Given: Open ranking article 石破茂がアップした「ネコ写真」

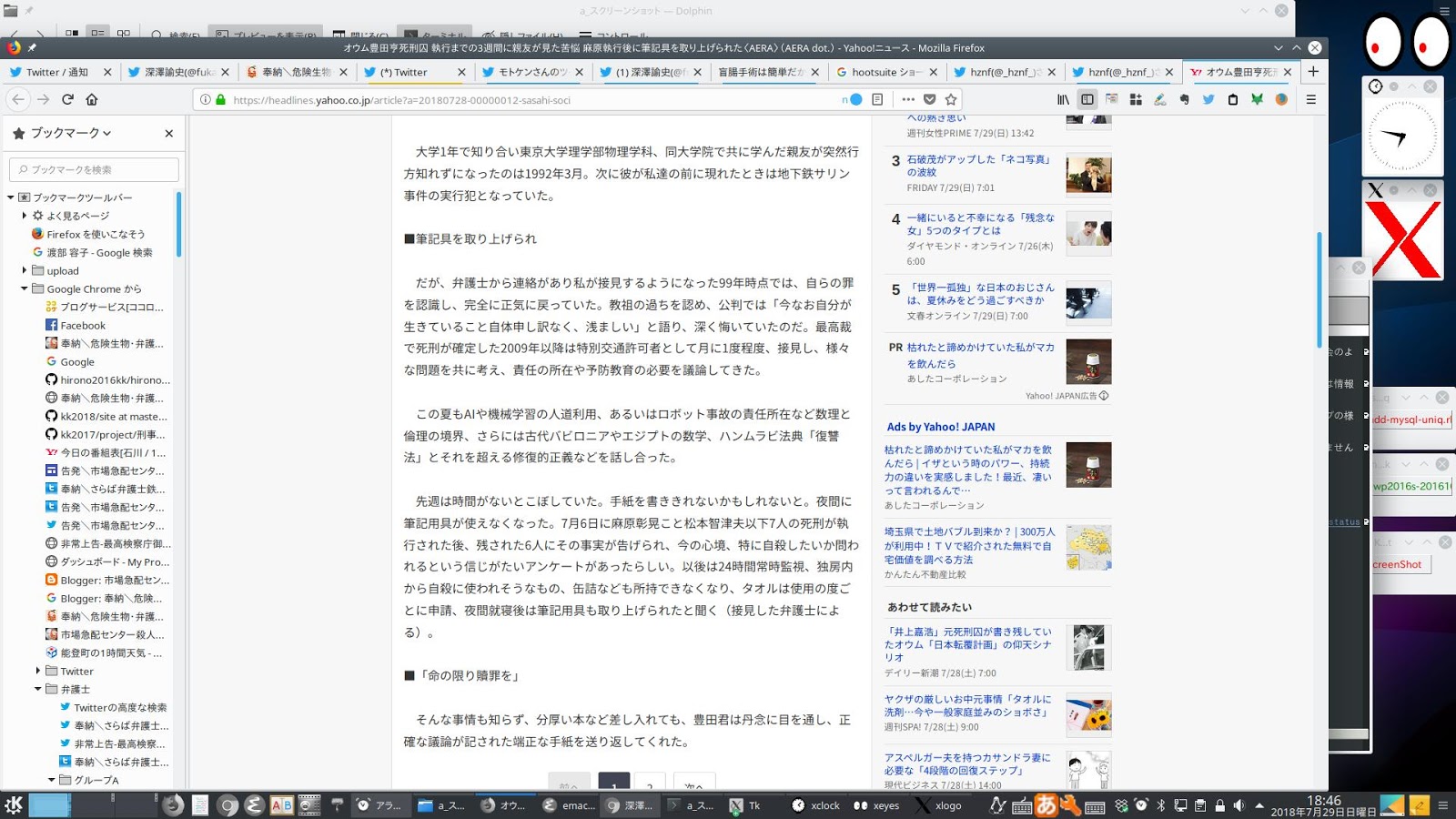Looking at the screenshot, I should point(979,166).
